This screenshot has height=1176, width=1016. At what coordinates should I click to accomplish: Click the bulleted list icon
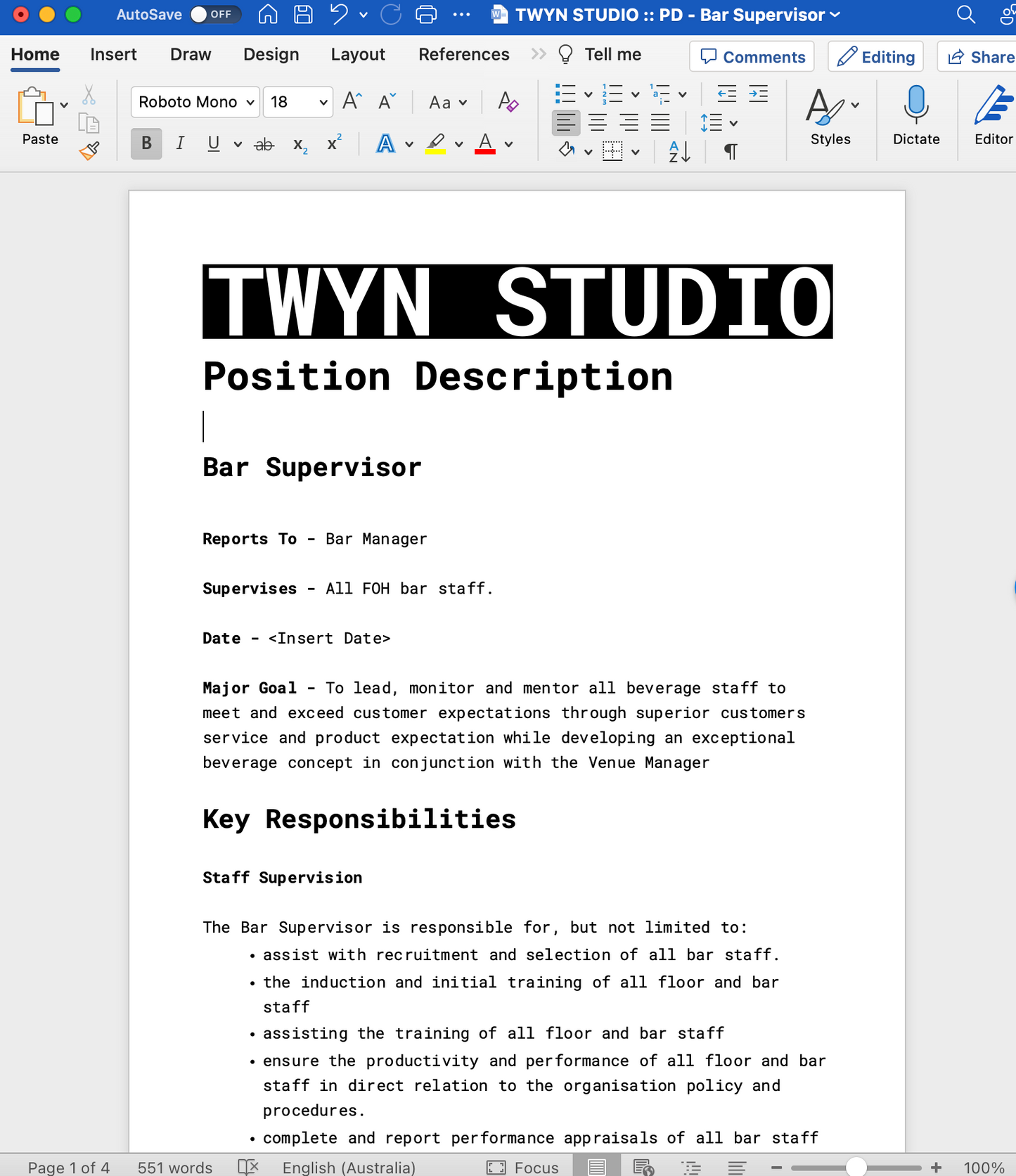(565, 94)
